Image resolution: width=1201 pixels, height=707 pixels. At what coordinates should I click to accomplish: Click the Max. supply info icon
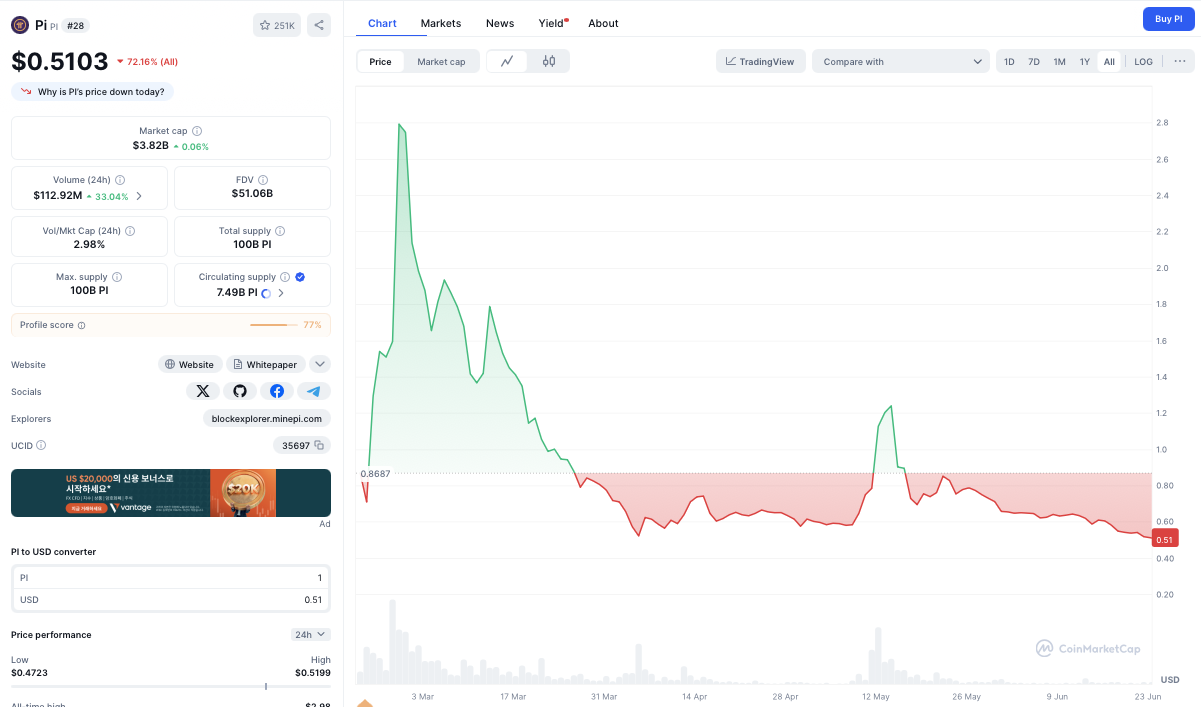[x=117, y=277]
